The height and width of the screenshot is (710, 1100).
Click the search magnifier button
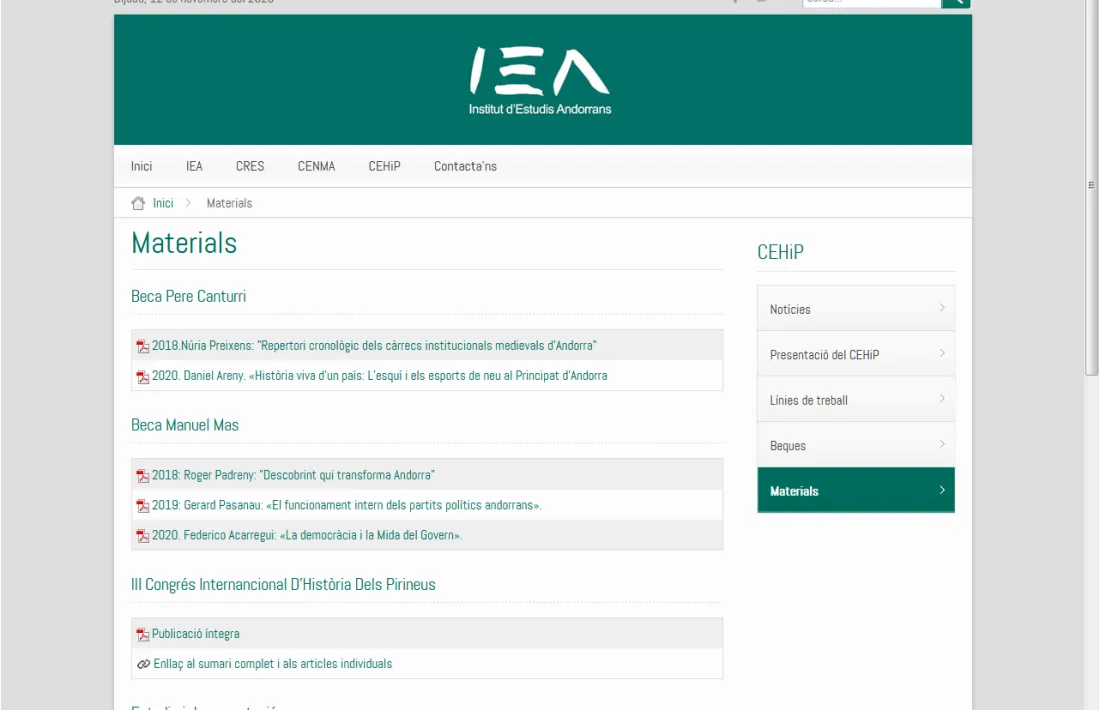pos(955,4)
